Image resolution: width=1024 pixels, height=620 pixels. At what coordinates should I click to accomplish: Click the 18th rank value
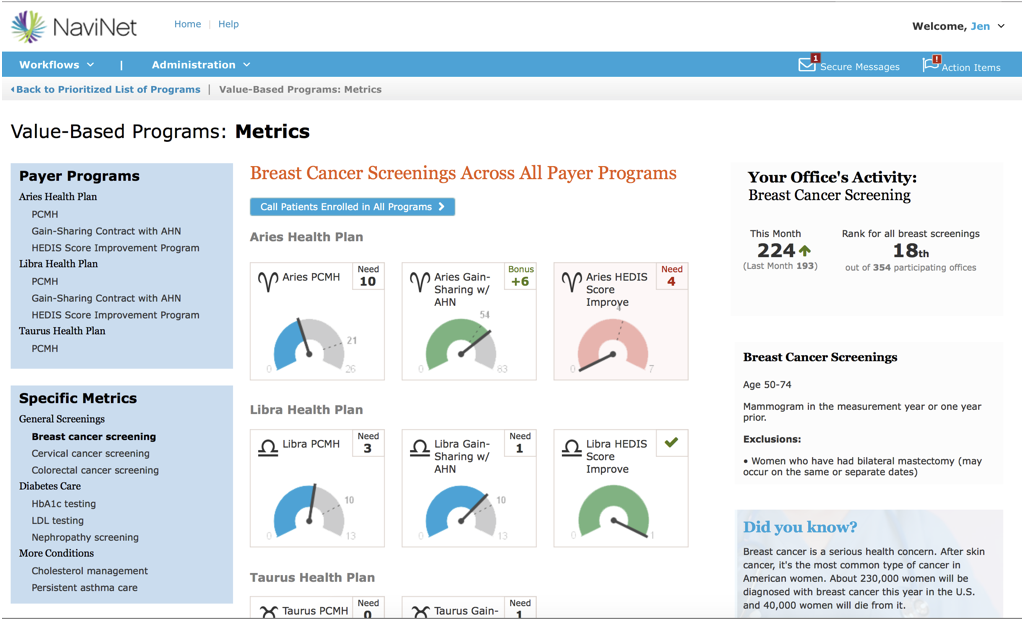pos(910,251)
